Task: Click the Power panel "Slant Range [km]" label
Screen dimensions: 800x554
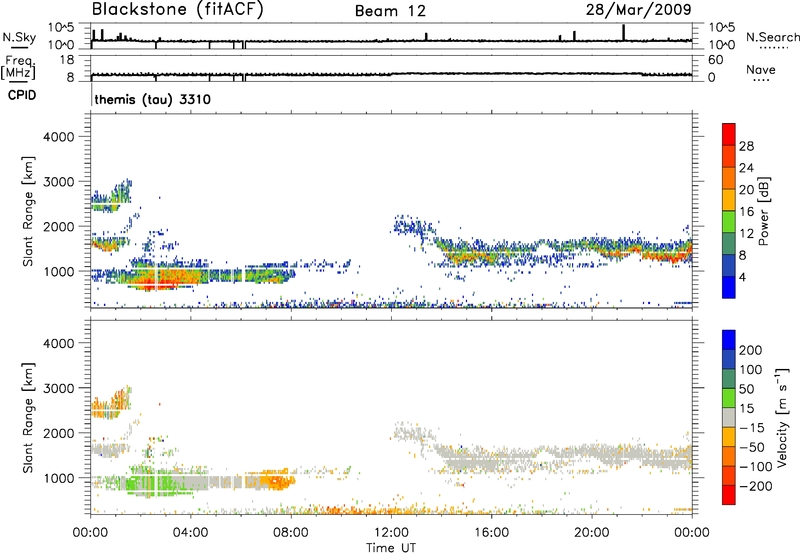Action: pyautogui.click(x=28, y=211)
